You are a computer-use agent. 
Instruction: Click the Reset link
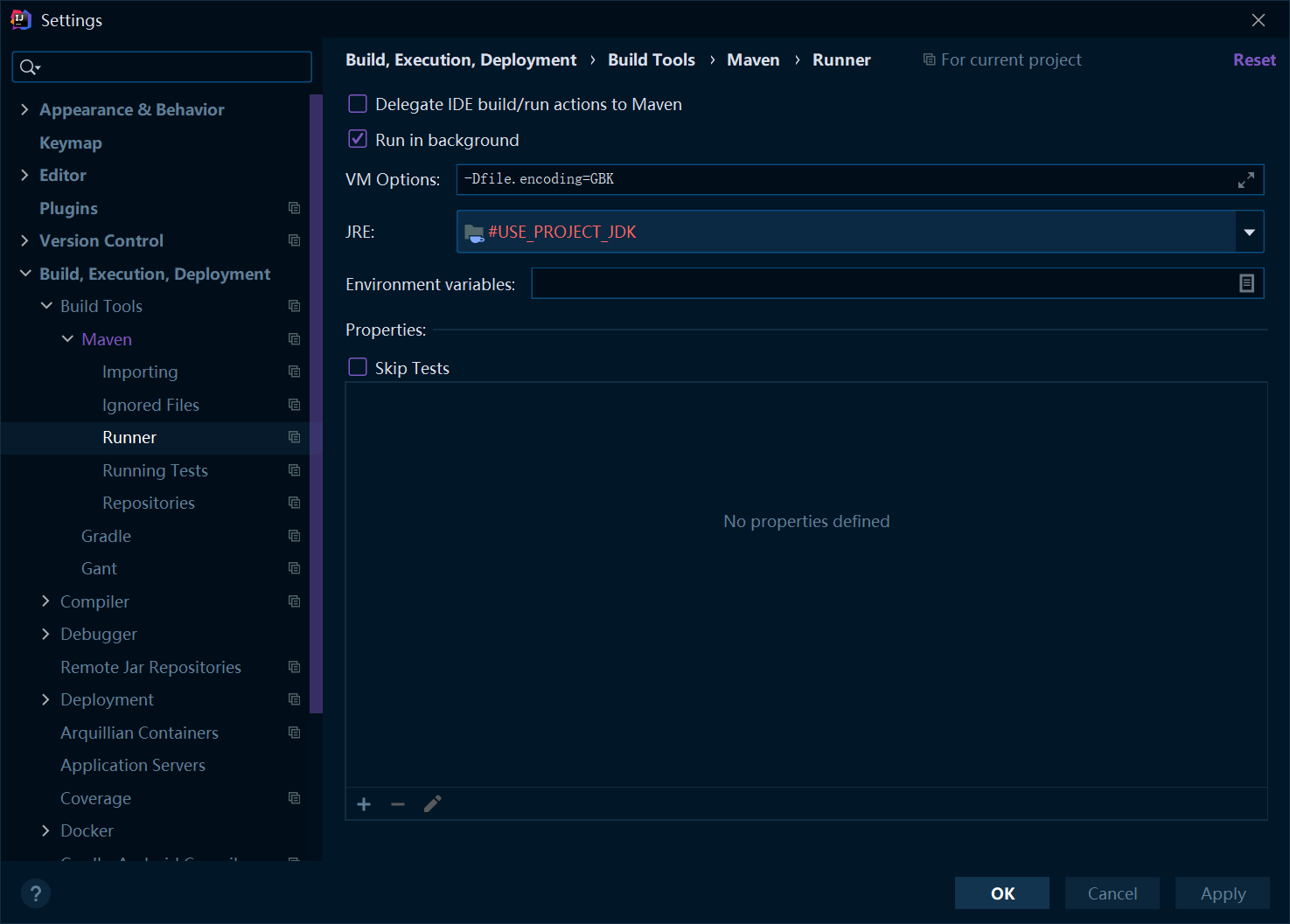pos(1254,59)
